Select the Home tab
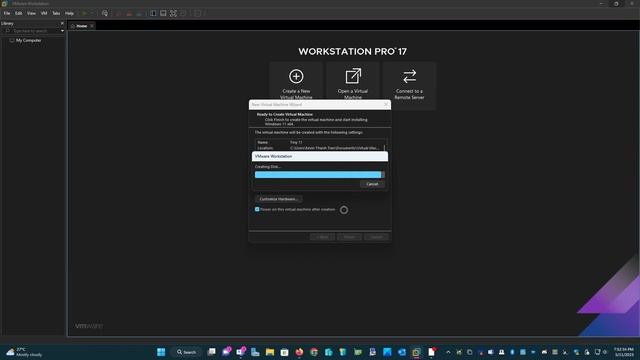The width and height of the screenshot is (640, 360). coord(82,26)
